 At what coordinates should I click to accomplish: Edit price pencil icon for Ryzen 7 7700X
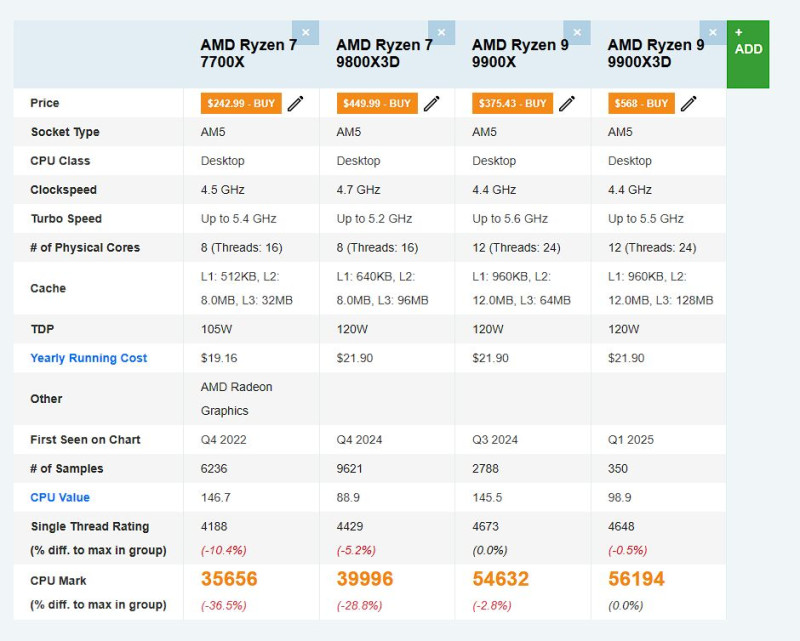[296, 103]
